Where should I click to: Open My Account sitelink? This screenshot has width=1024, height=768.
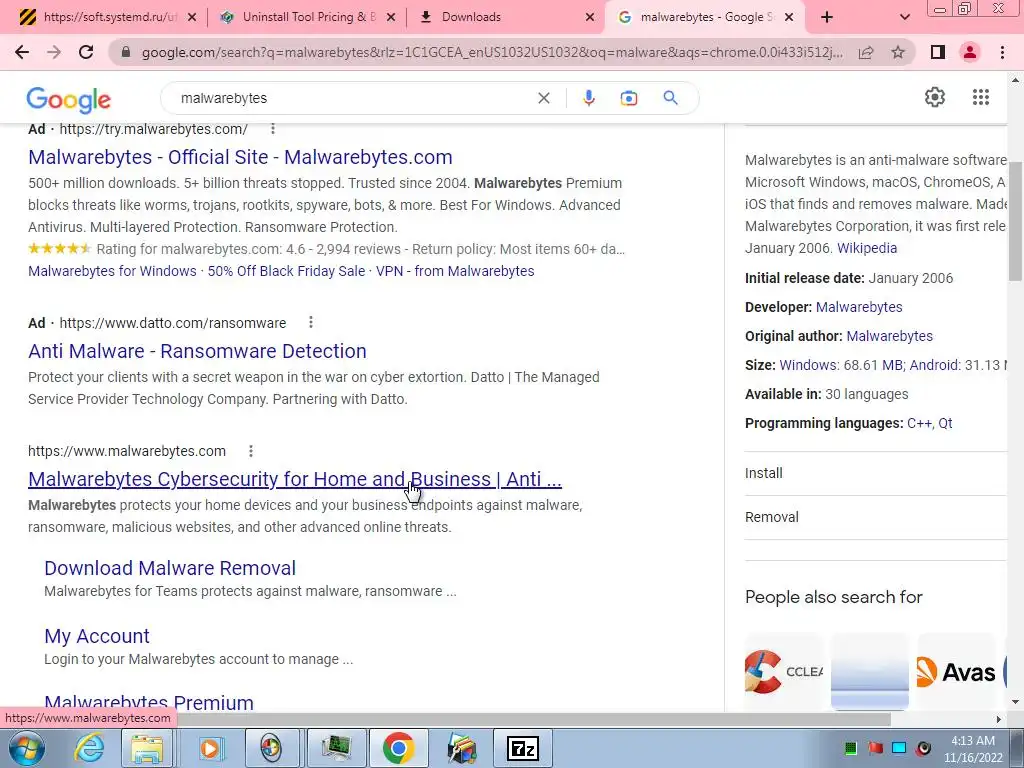point(97,636)
